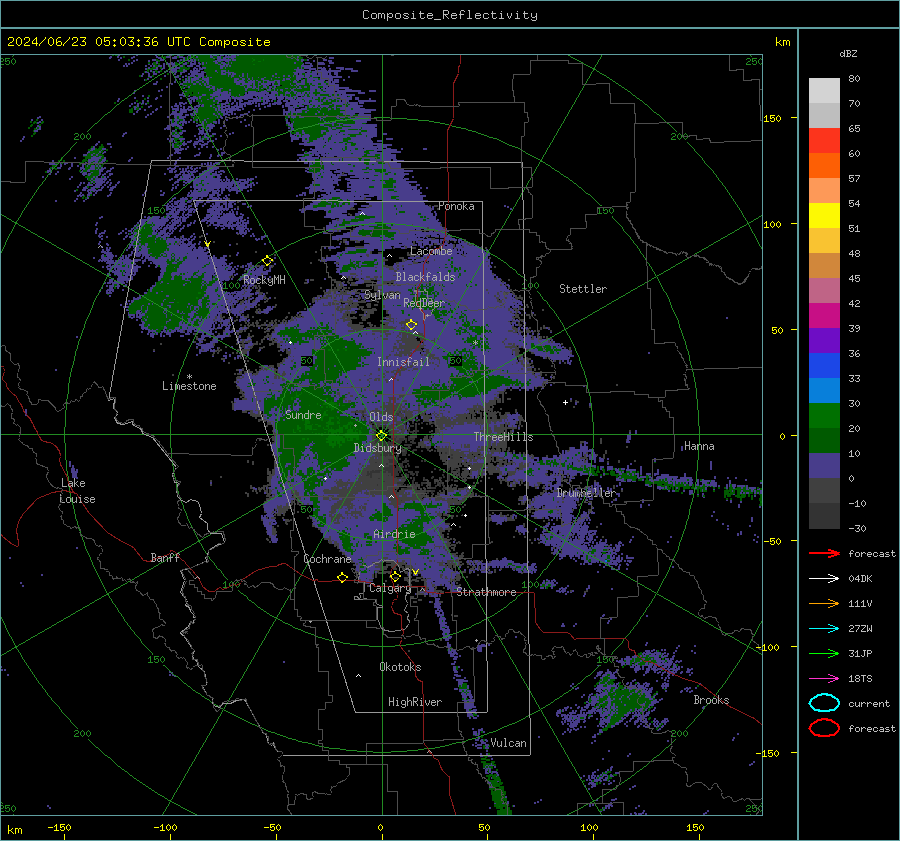The height and width of the screenshot is (841, 900).
Task: Click the cyan 'current' ellipse icon
Action: 824,703
